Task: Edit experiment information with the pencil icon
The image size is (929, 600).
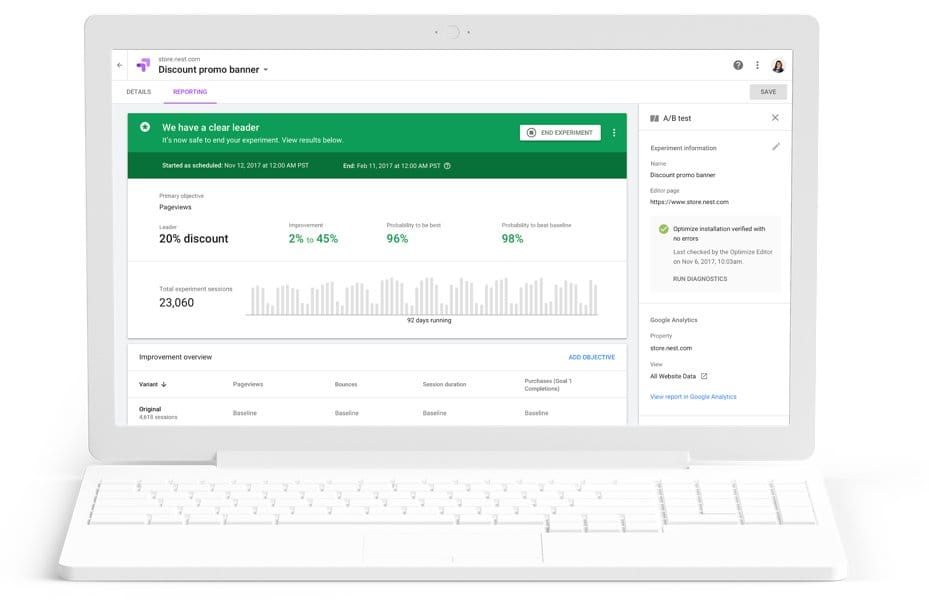Action: 776,147
